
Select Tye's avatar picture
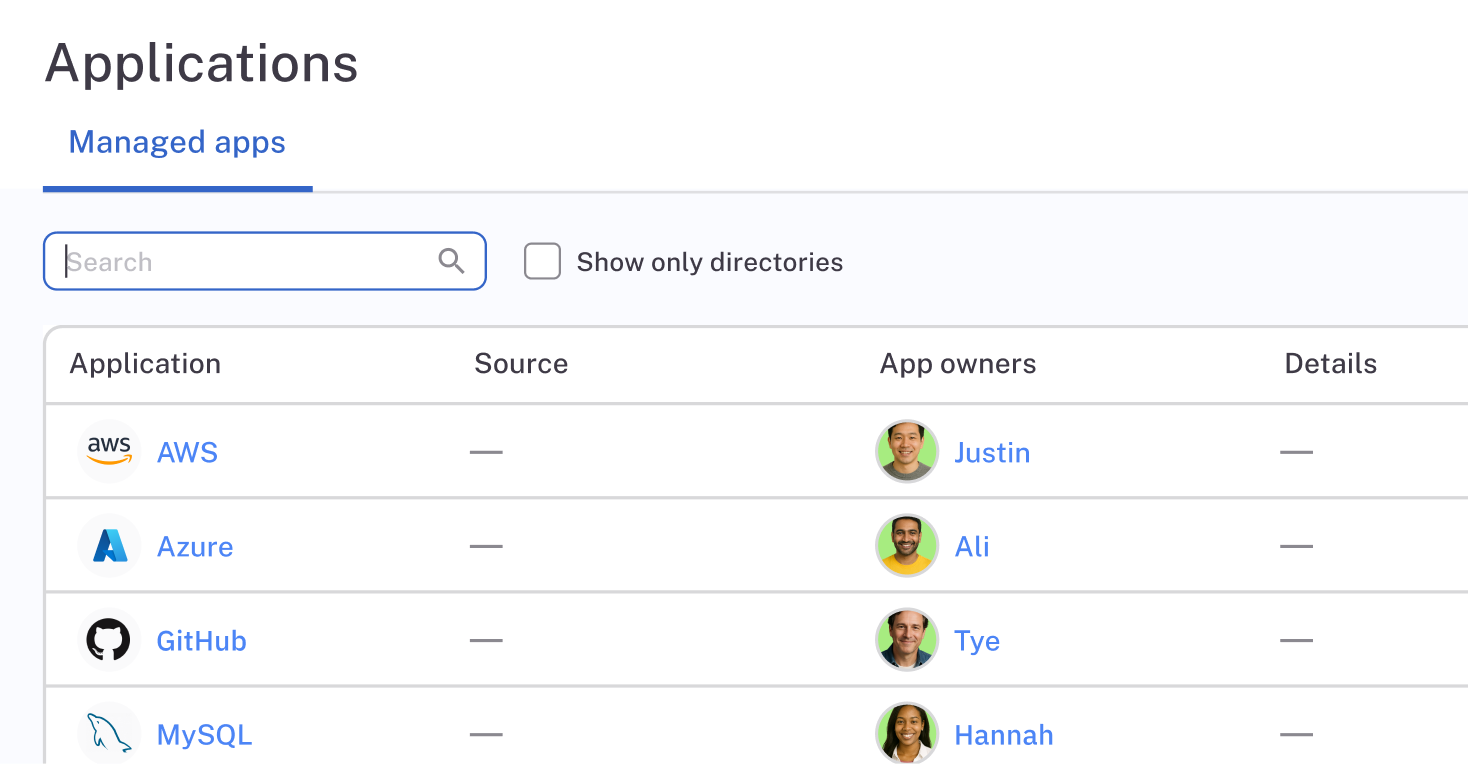tap(906, 639)
